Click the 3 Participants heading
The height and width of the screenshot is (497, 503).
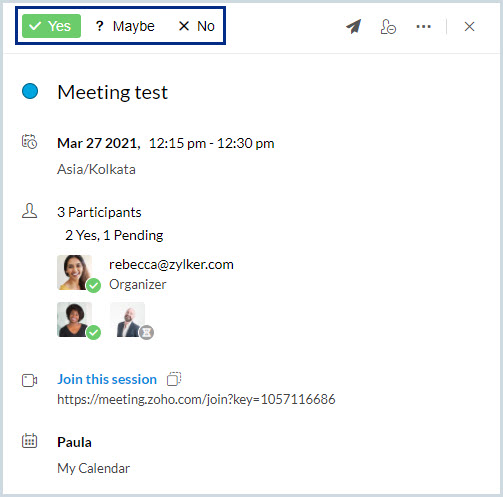coord(99,212)
